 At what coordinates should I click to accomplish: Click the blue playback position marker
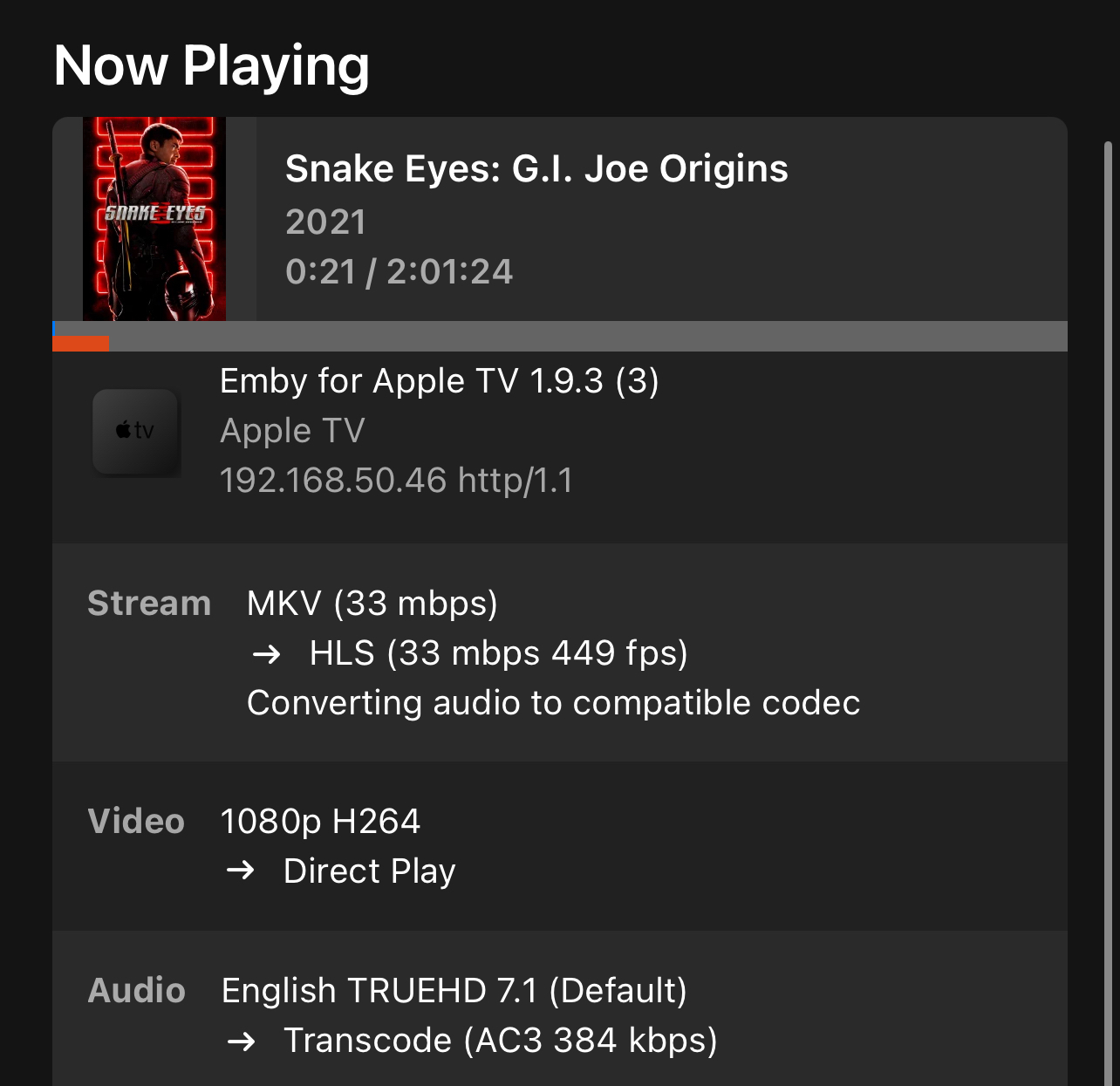tap(54, 329)
